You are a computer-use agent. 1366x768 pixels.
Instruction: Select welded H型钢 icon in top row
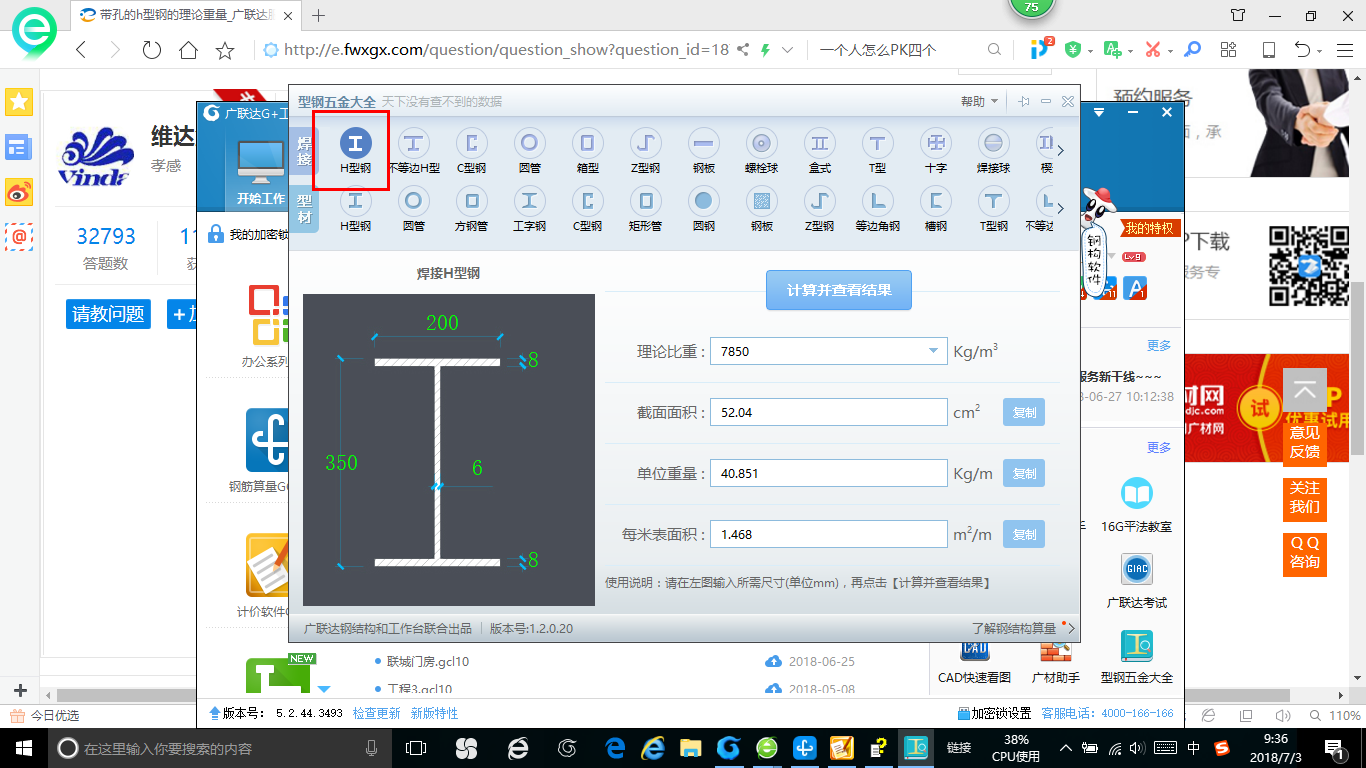pyautogui.click(x=355, y=151)
